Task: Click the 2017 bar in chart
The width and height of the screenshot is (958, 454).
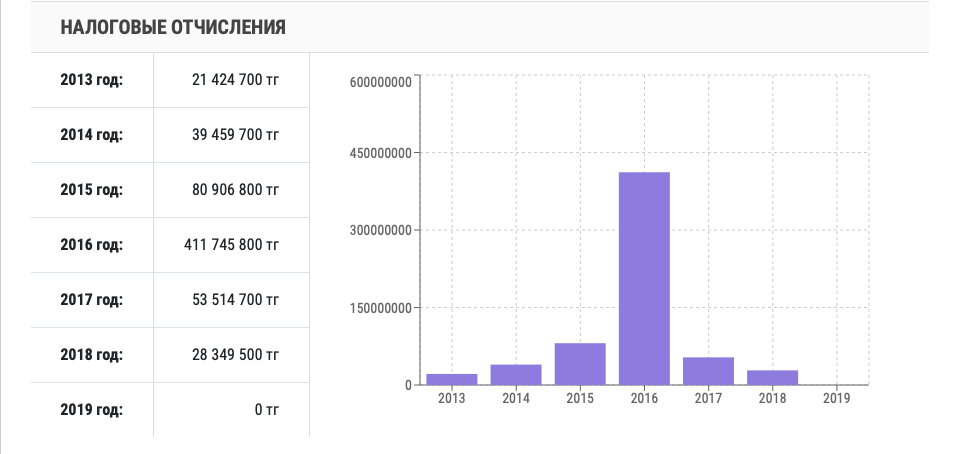Action: [708, 371]
